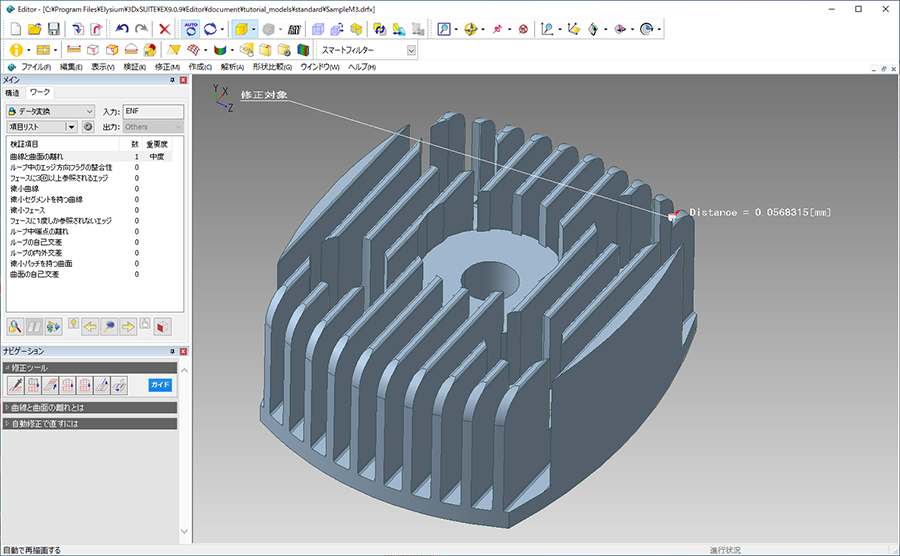
Task: Click the magnifier zoom tool icon
Action: click(445, 29)
